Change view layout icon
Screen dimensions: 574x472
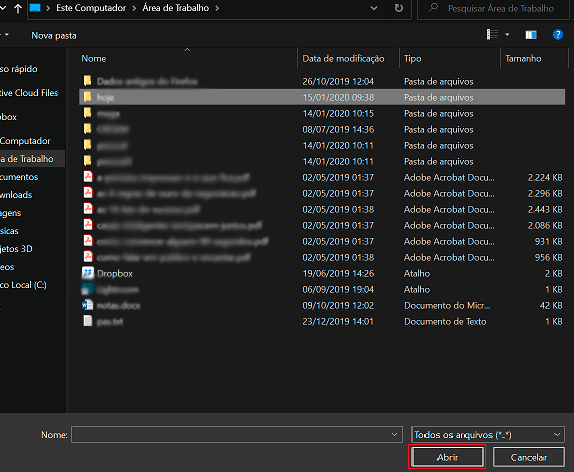(492, 35)
